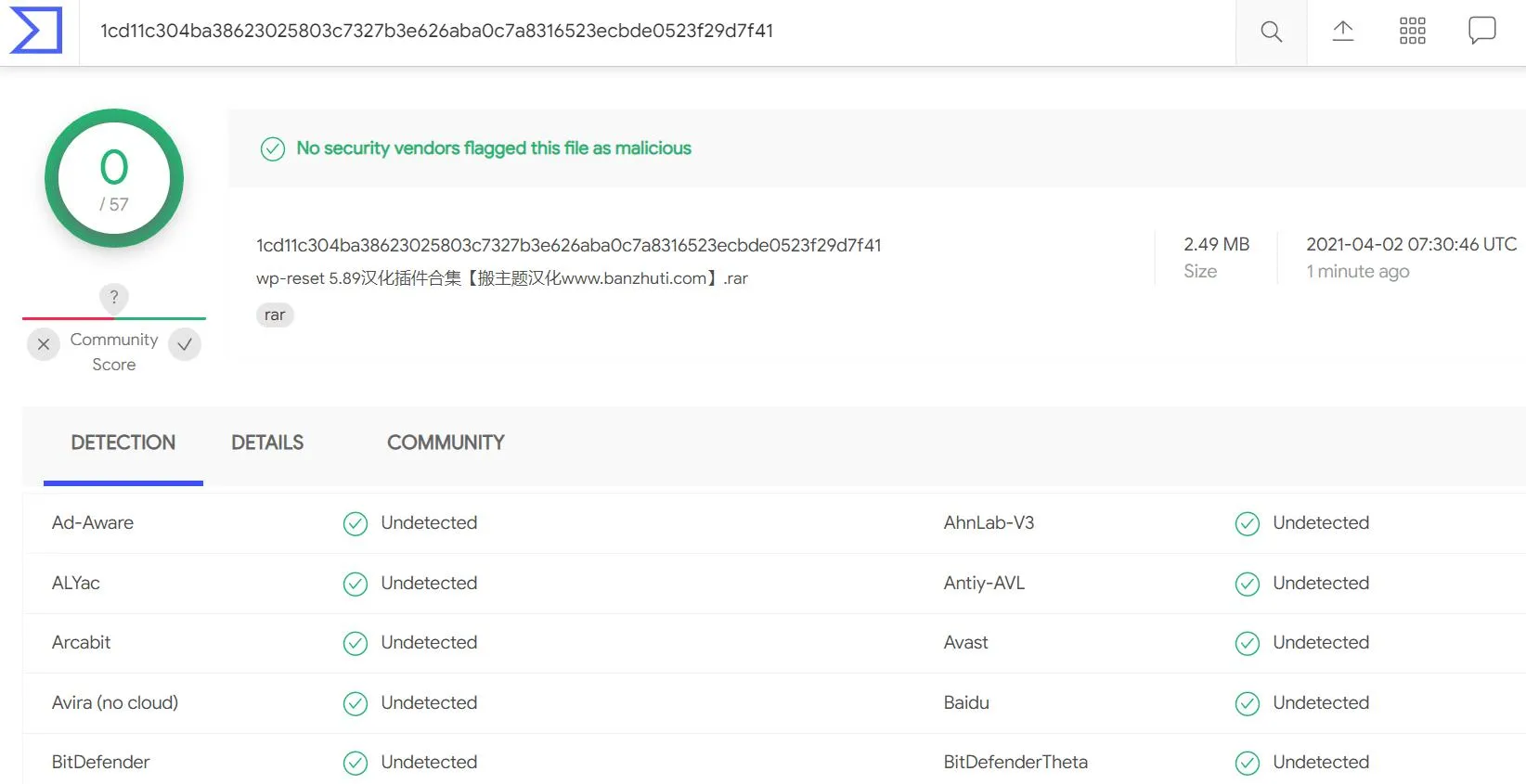Screen dimensions: 1526x784
Task: Click the 0/57 detection score circle
Action: point(114,178)
